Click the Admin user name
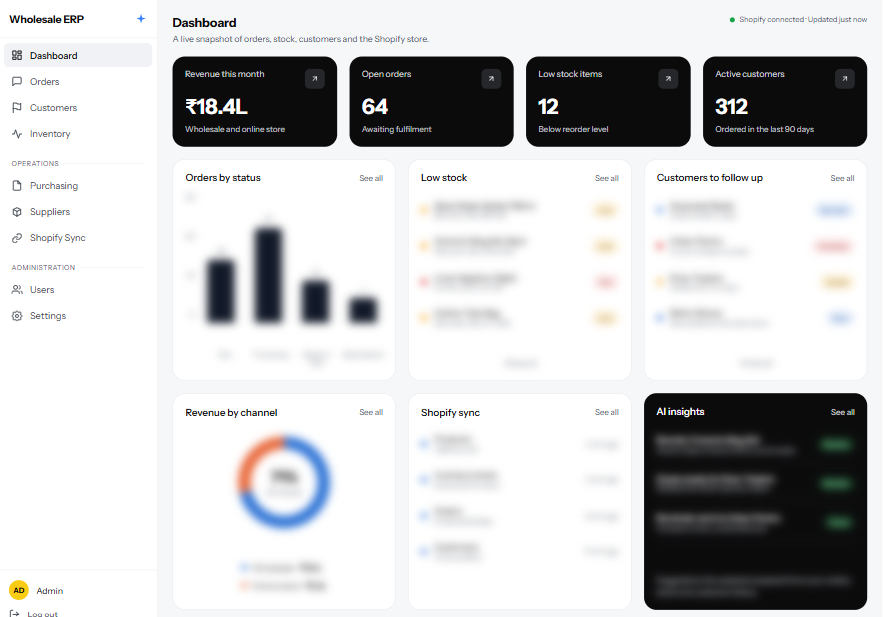The height and width of the screenshot is (617, 883). click(x=50, y=591)
